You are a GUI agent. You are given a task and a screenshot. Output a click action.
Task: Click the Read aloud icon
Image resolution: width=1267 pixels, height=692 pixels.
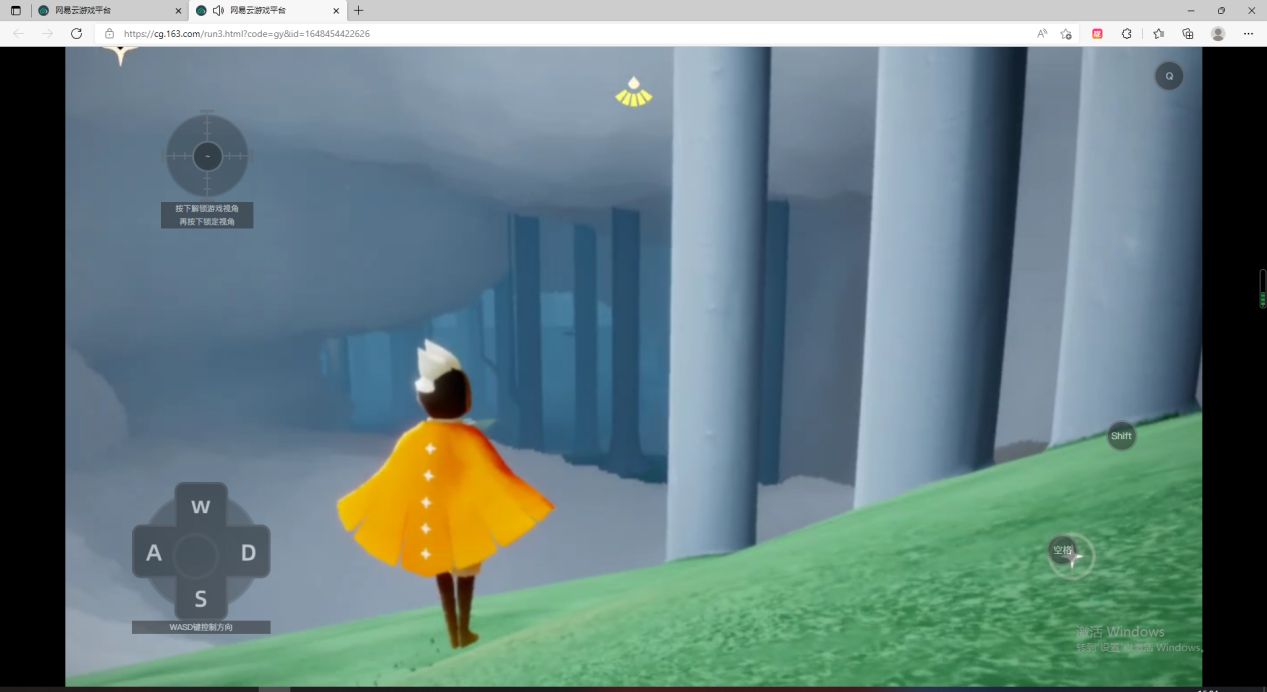point(1042,33)
